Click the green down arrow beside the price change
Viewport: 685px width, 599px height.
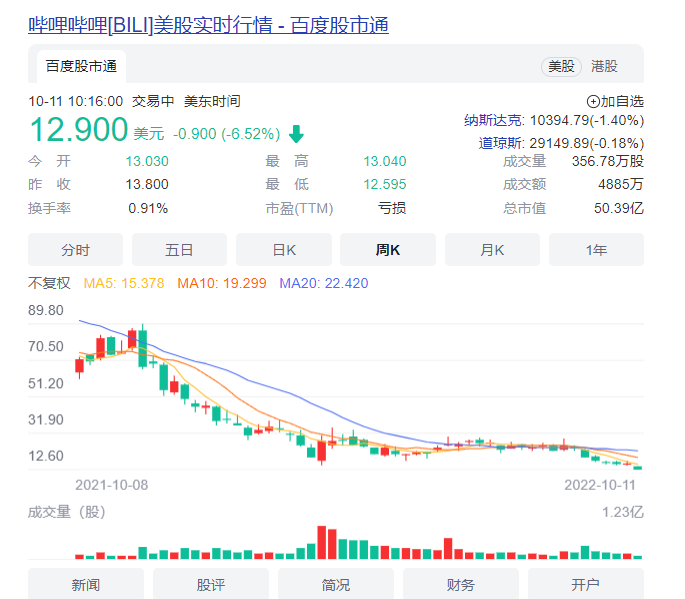click(296, 133)
